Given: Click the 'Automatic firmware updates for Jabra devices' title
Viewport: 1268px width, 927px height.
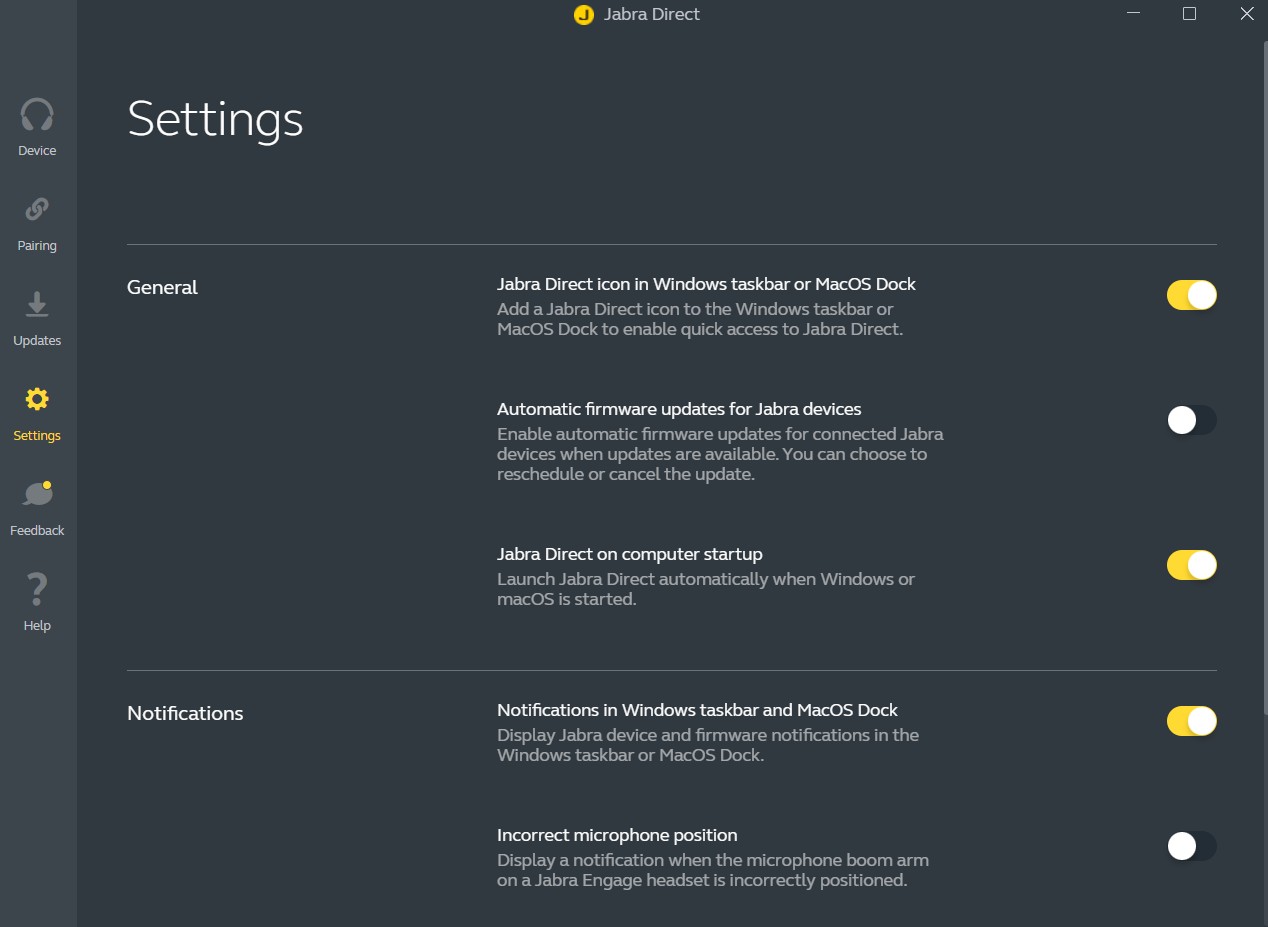Looking at the screenshot, I should tap(679, 409).
